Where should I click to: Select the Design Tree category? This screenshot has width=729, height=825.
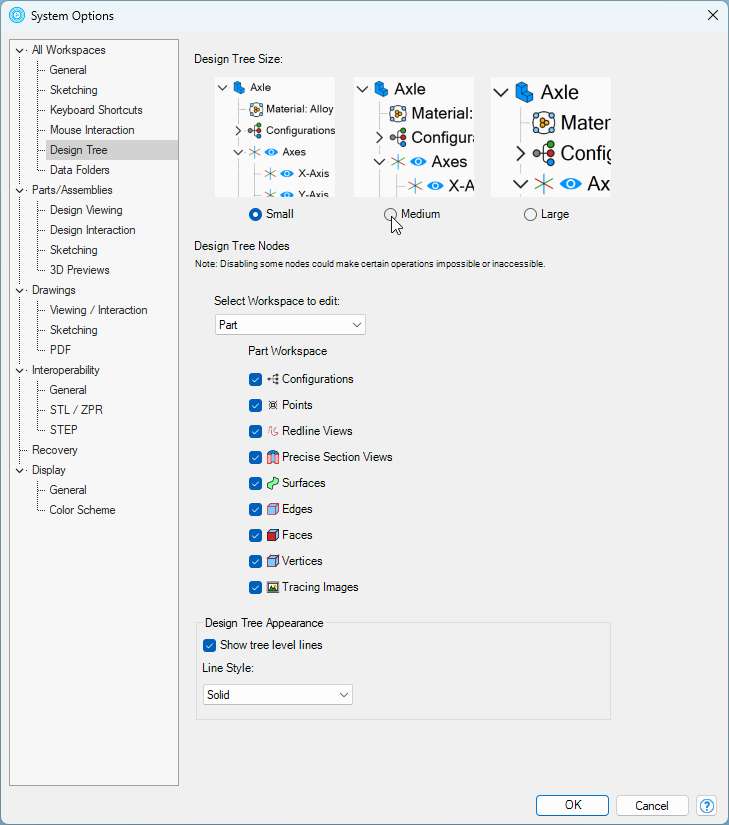coord(78,150)
